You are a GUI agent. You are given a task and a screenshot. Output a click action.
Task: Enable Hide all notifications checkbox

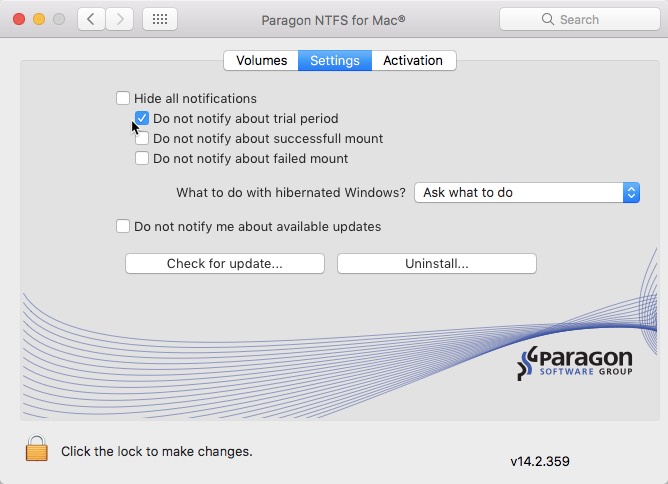(x=123, y=98)
